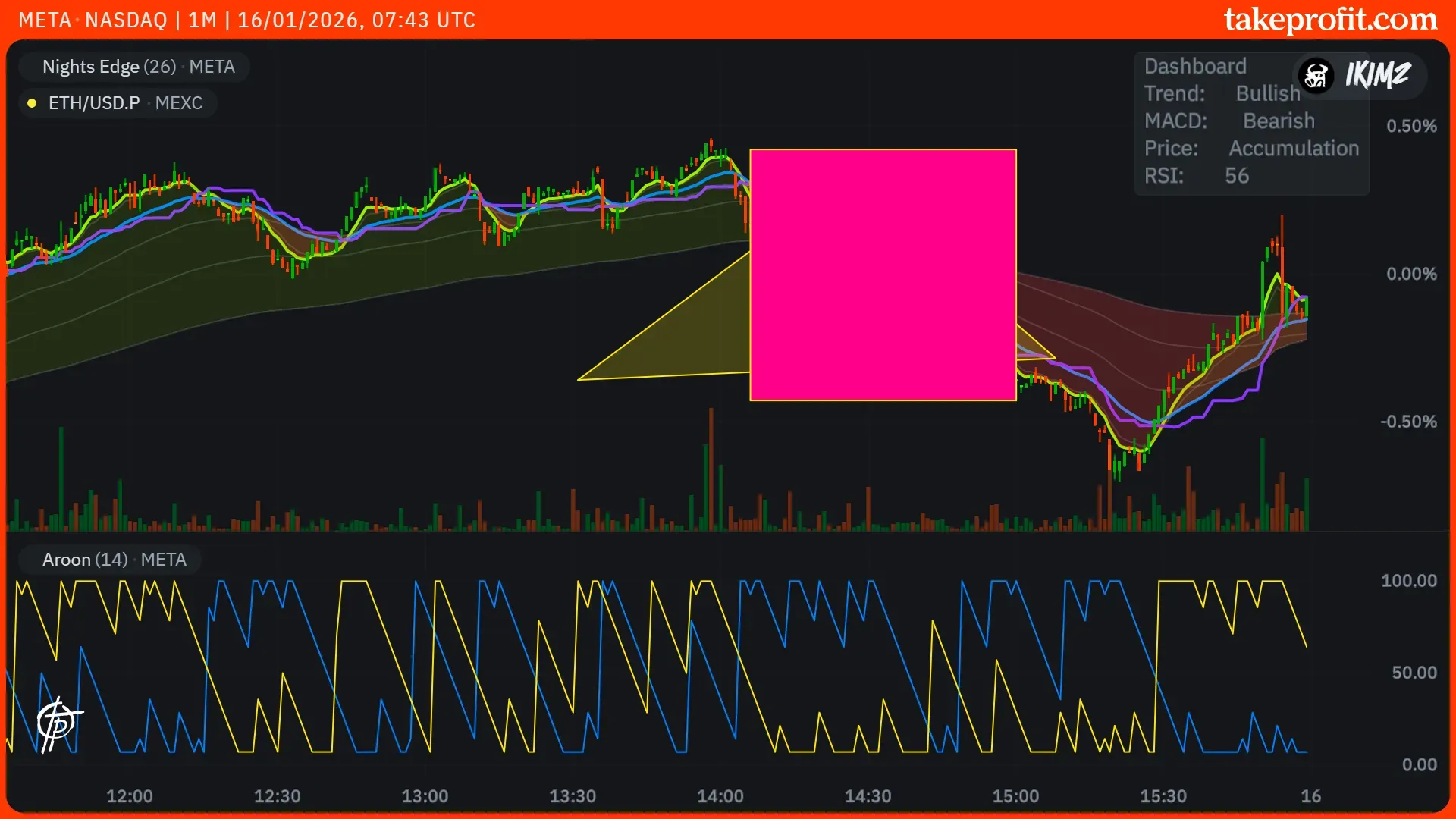Click the Trend Bullish dashboard row

pyautogui.click(x=1221, y=93)
